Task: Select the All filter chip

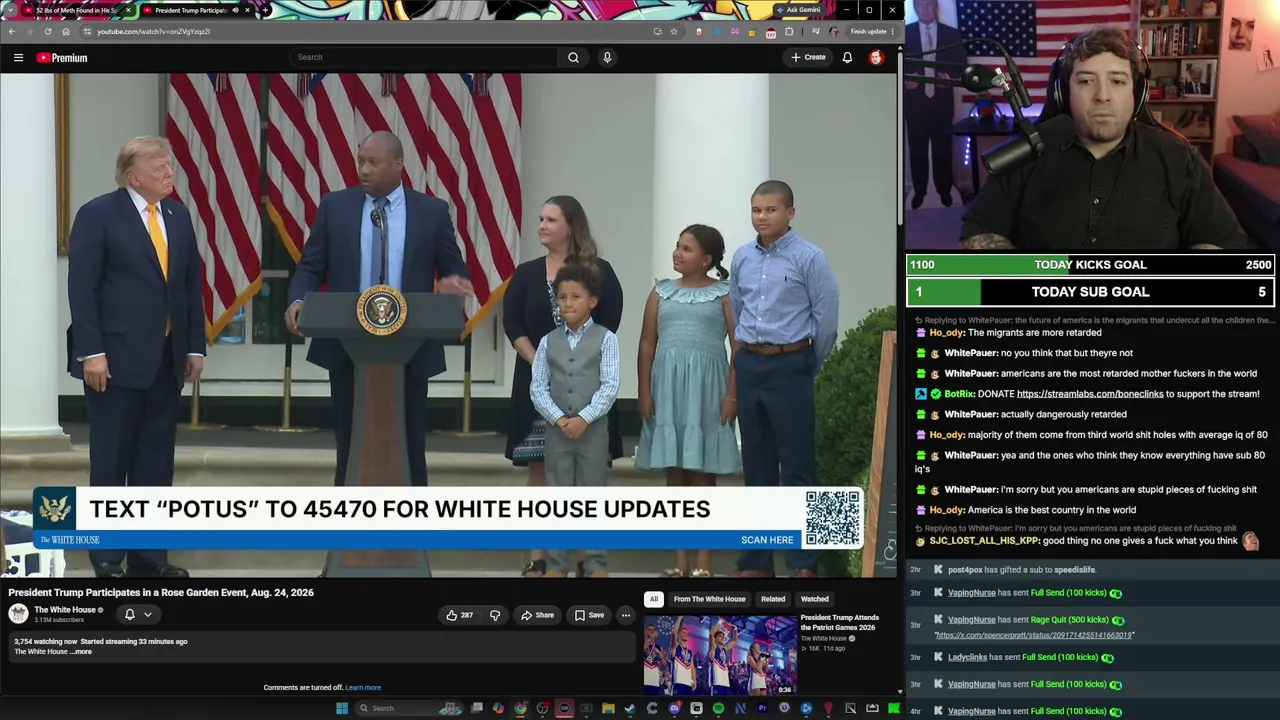Action: 653,599
